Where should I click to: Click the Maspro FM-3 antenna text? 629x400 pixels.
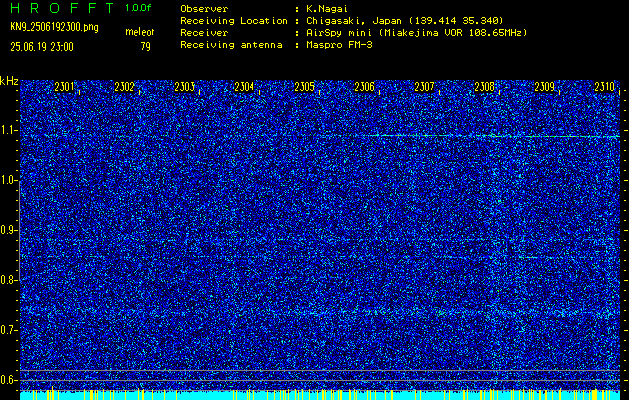[x=339, y=45]
